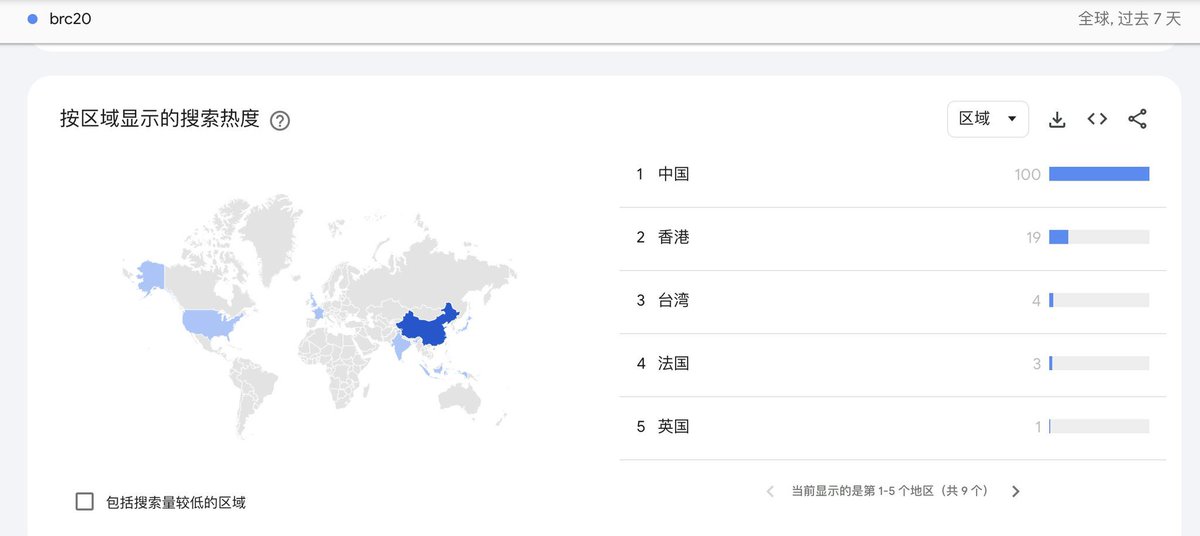Open the search heat help icon
This screenshot has width=1200, height=536.
280,121
